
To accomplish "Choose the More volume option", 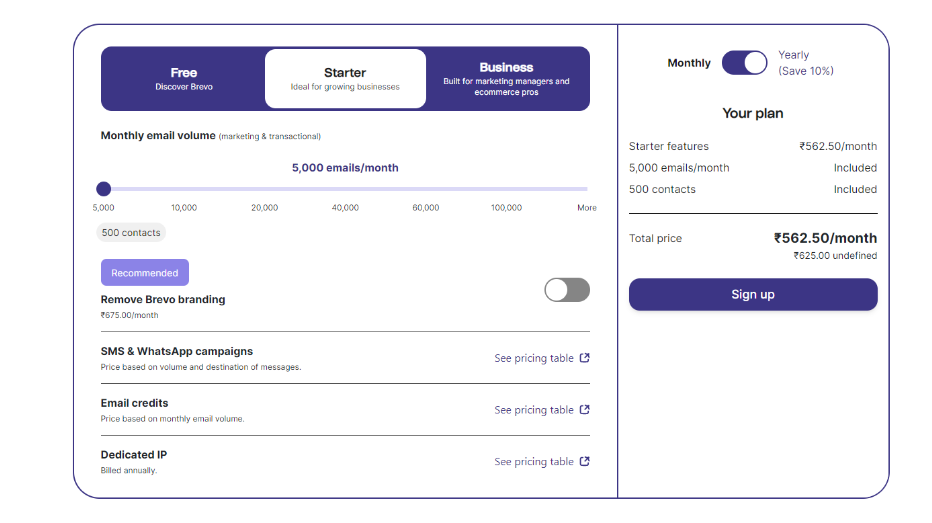I will tap(587, 207).
